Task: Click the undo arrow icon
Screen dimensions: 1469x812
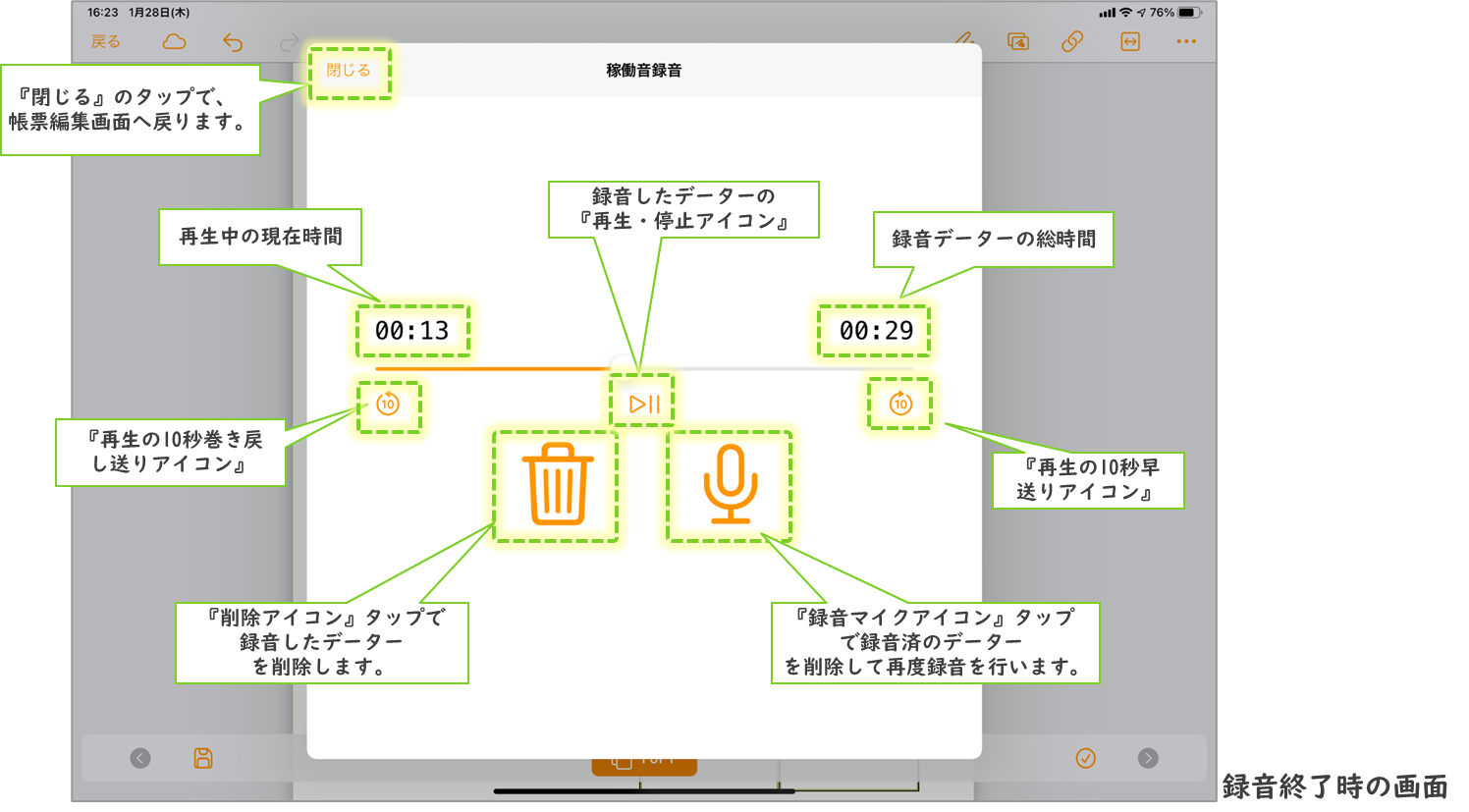Action: tap(233, 41)
